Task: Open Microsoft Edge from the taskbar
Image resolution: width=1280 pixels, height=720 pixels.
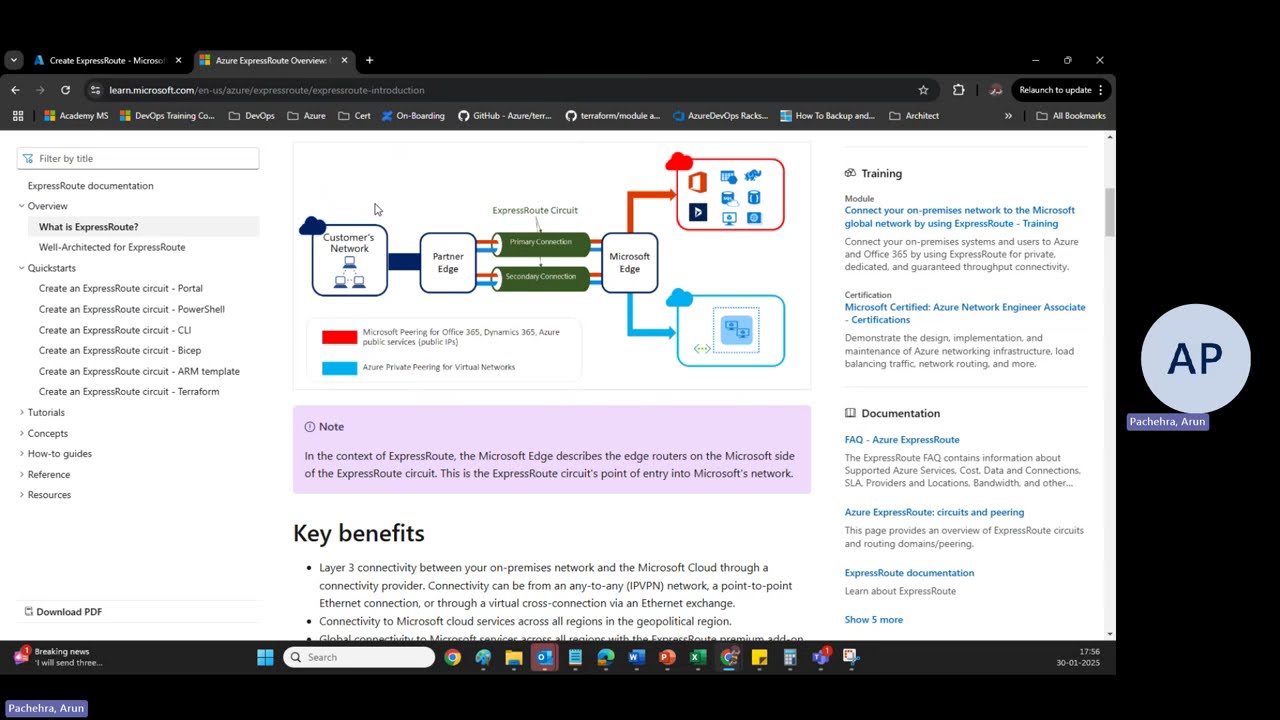Action: point(605,657)
